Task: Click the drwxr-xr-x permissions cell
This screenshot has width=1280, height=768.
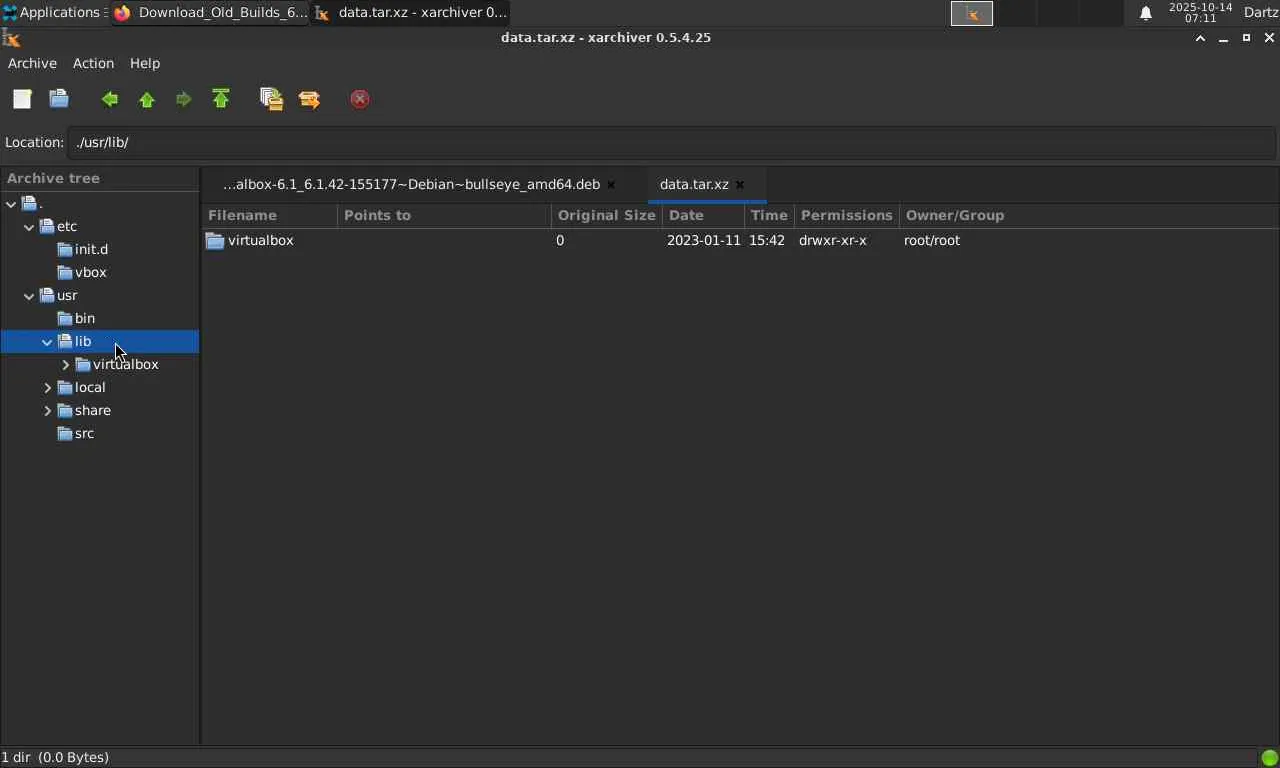Action: tap(833, 241)
